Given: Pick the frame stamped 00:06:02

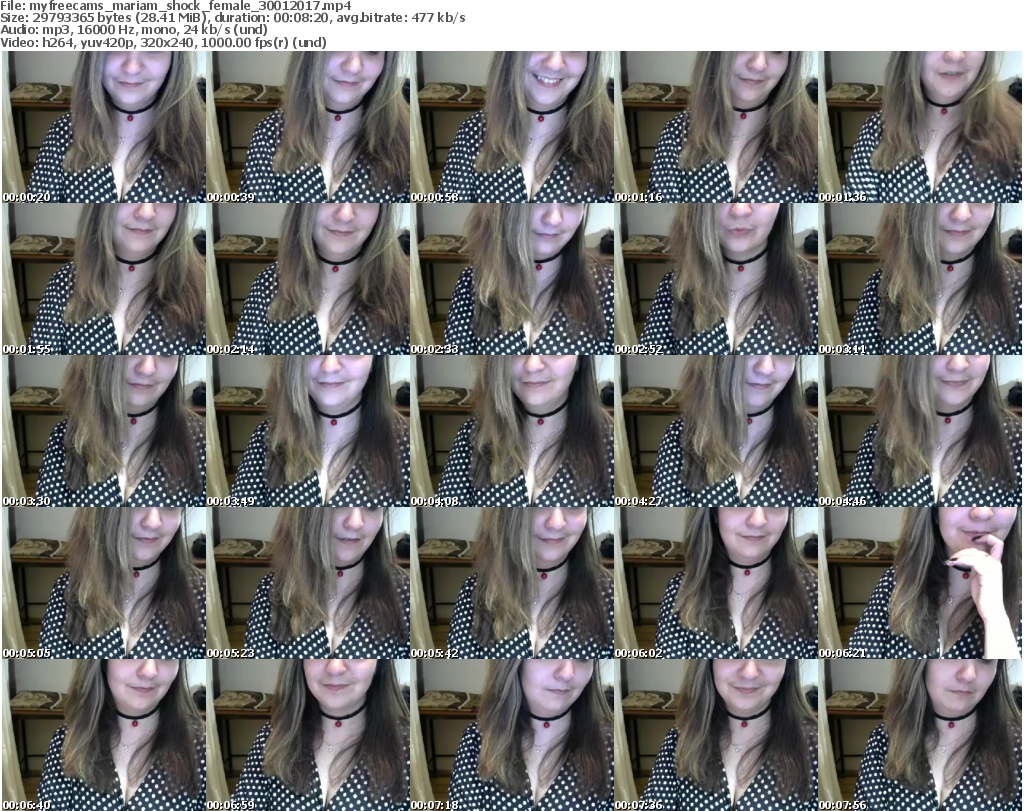Looking at the screenshot, I should click(716, 583).
